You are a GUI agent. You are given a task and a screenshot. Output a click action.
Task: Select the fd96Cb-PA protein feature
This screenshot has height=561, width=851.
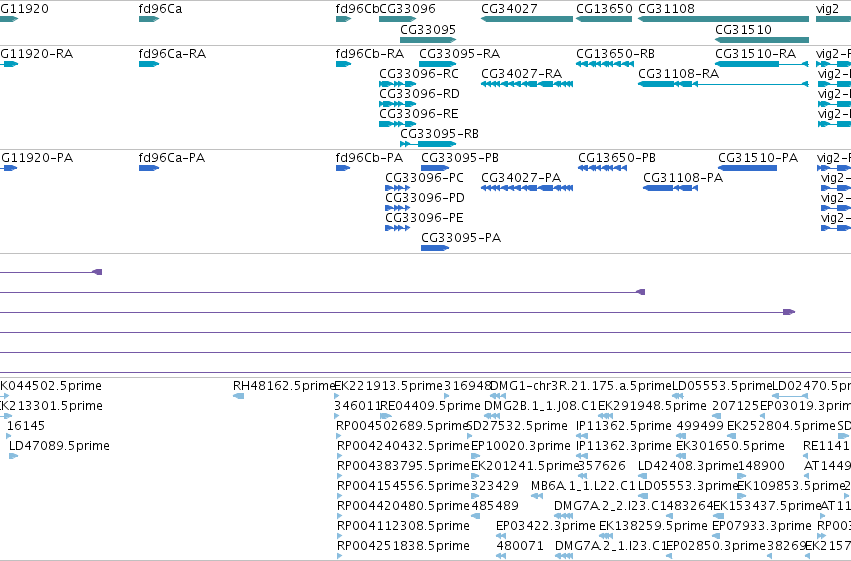point(343,168)
